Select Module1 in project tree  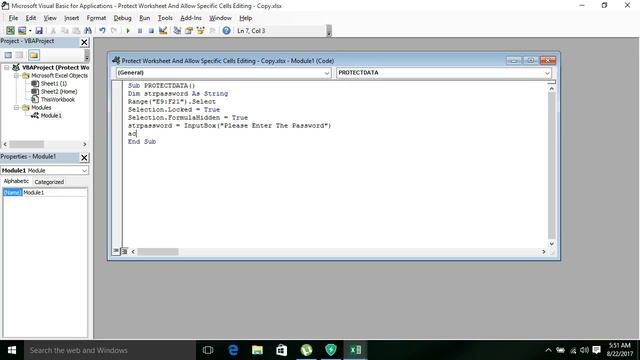[x=51, y=116]
